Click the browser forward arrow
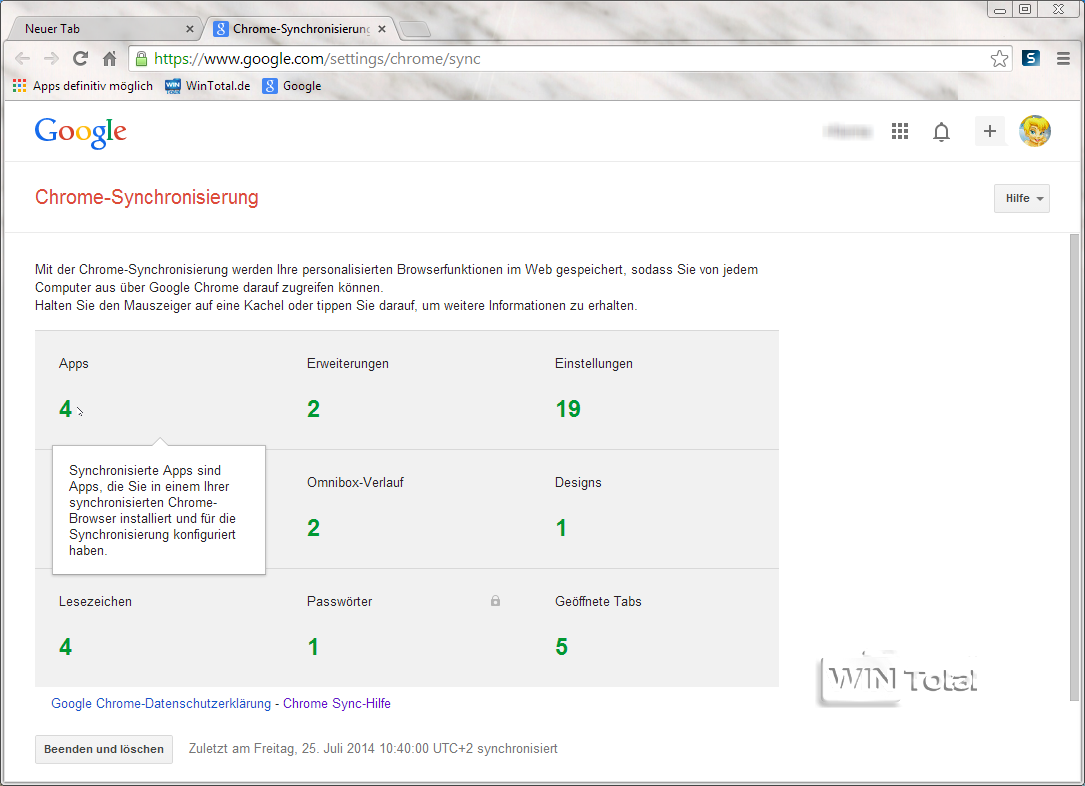 [x=51, y=59]
